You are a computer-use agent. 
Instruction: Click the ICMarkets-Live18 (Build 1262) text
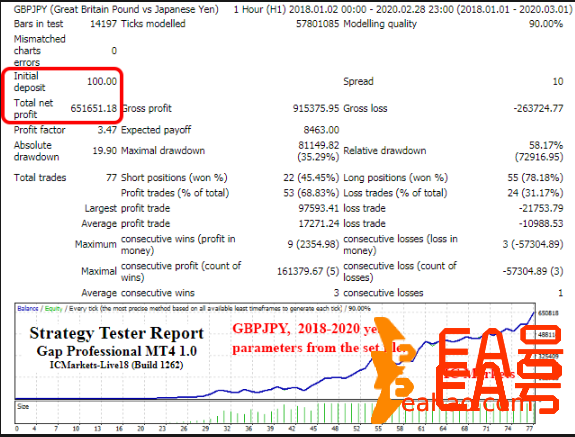pos(117,365)
